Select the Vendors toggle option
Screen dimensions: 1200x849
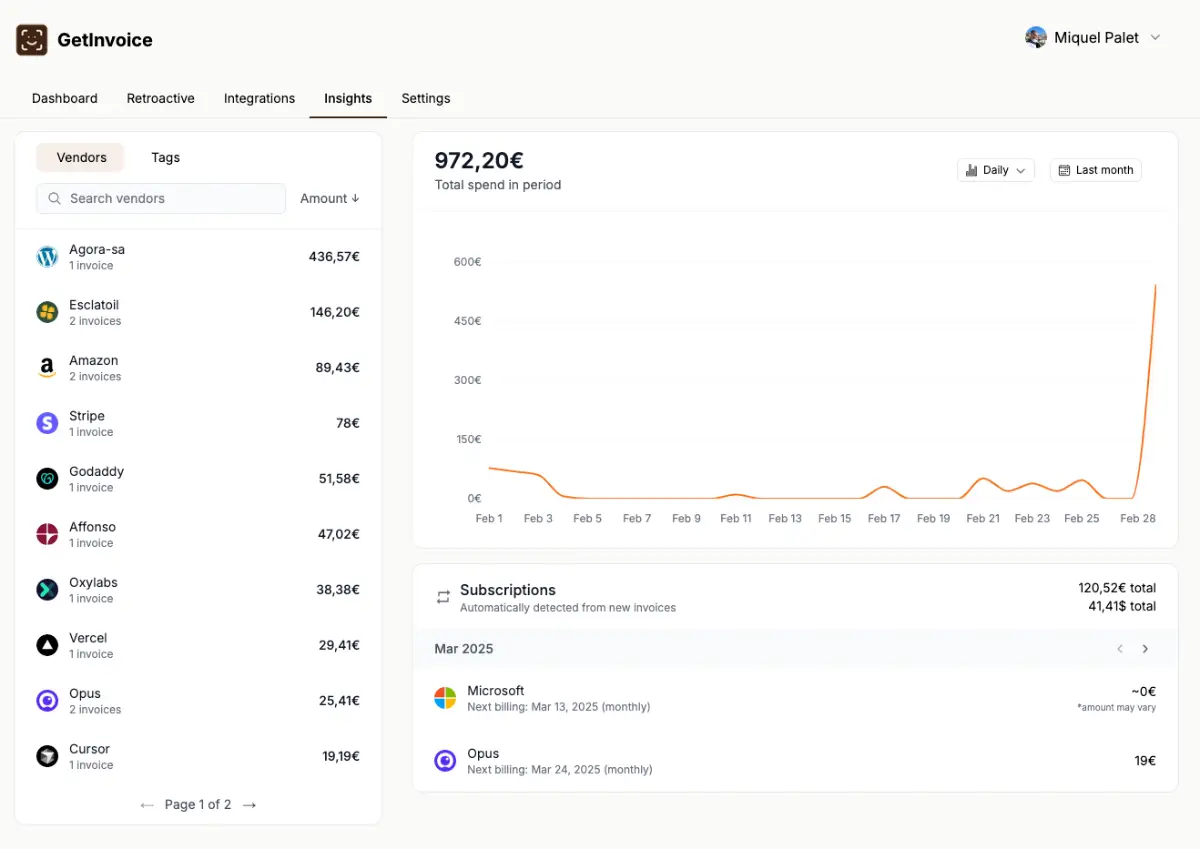81,158
